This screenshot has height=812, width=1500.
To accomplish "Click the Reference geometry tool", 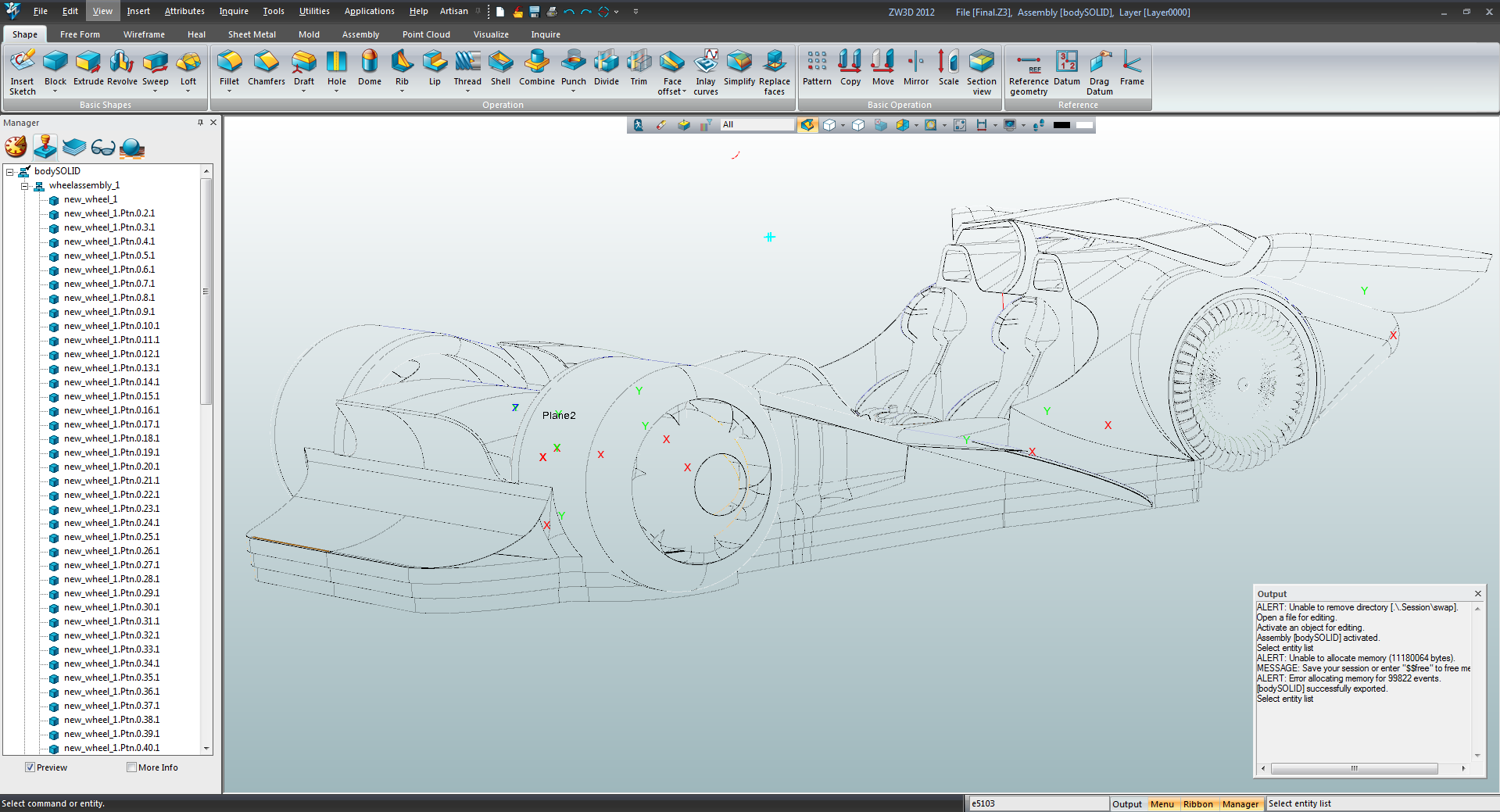I will [1029, 72].
